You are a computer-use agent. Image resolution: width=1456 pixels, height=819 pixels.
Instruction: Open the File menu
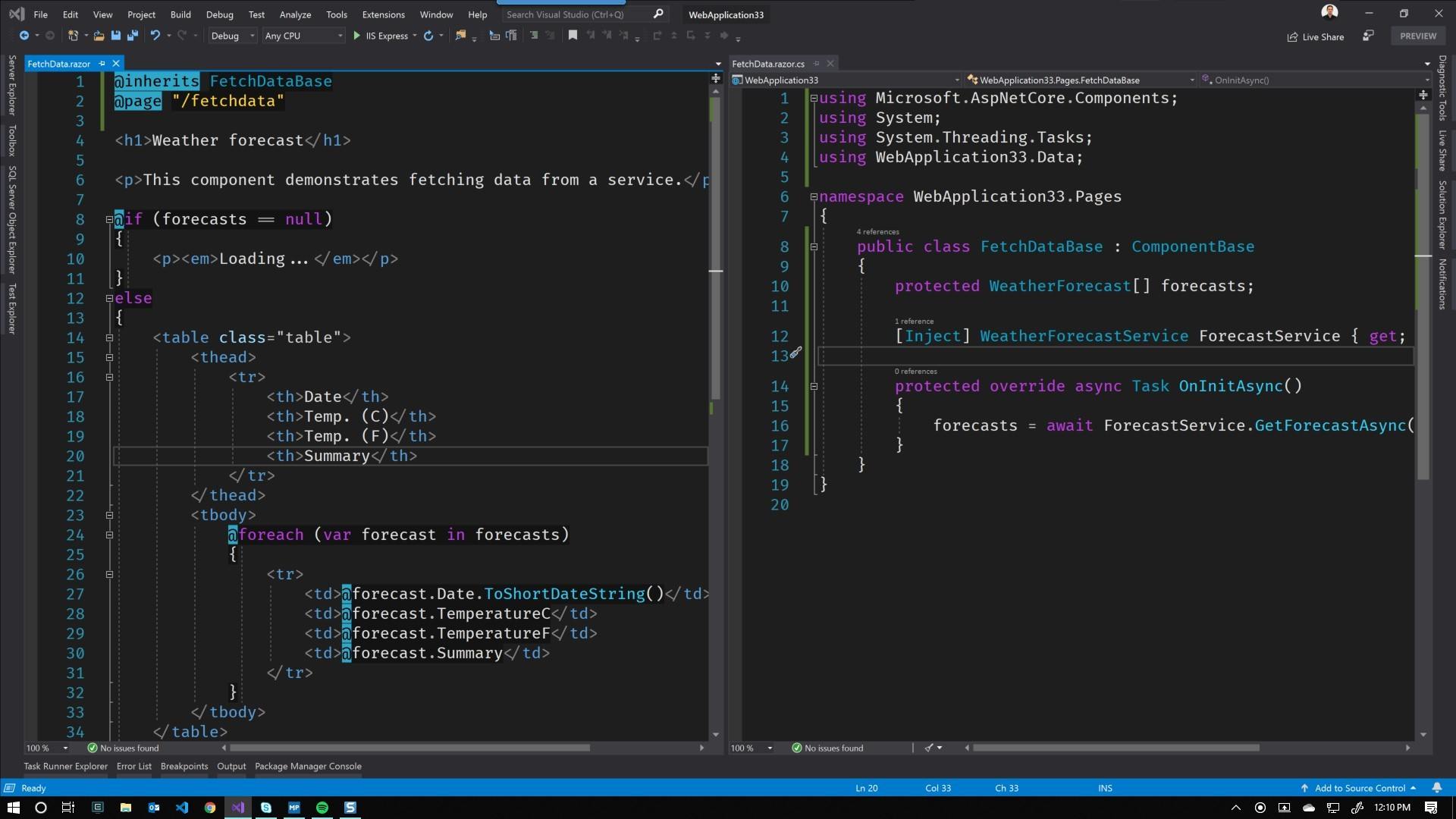(41, 14)
